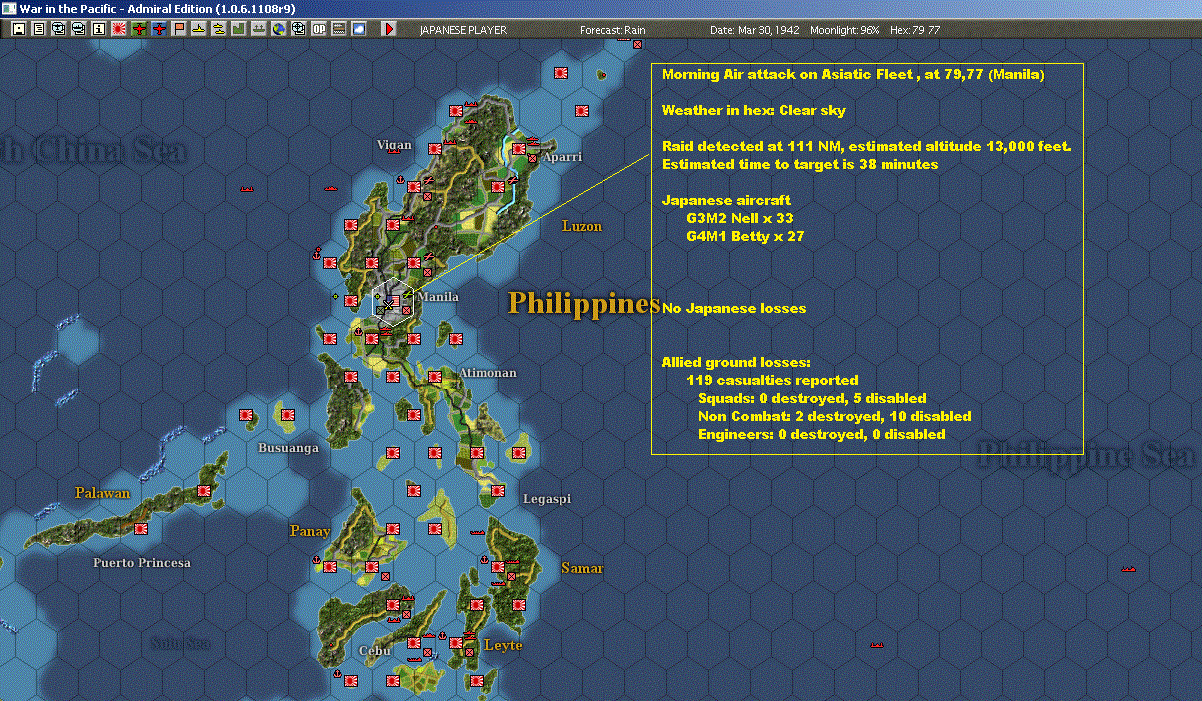Viewport: 1202px width, 701px height.
Task: Select the highlighted Manila hex
Action: (x=393, y=302)
